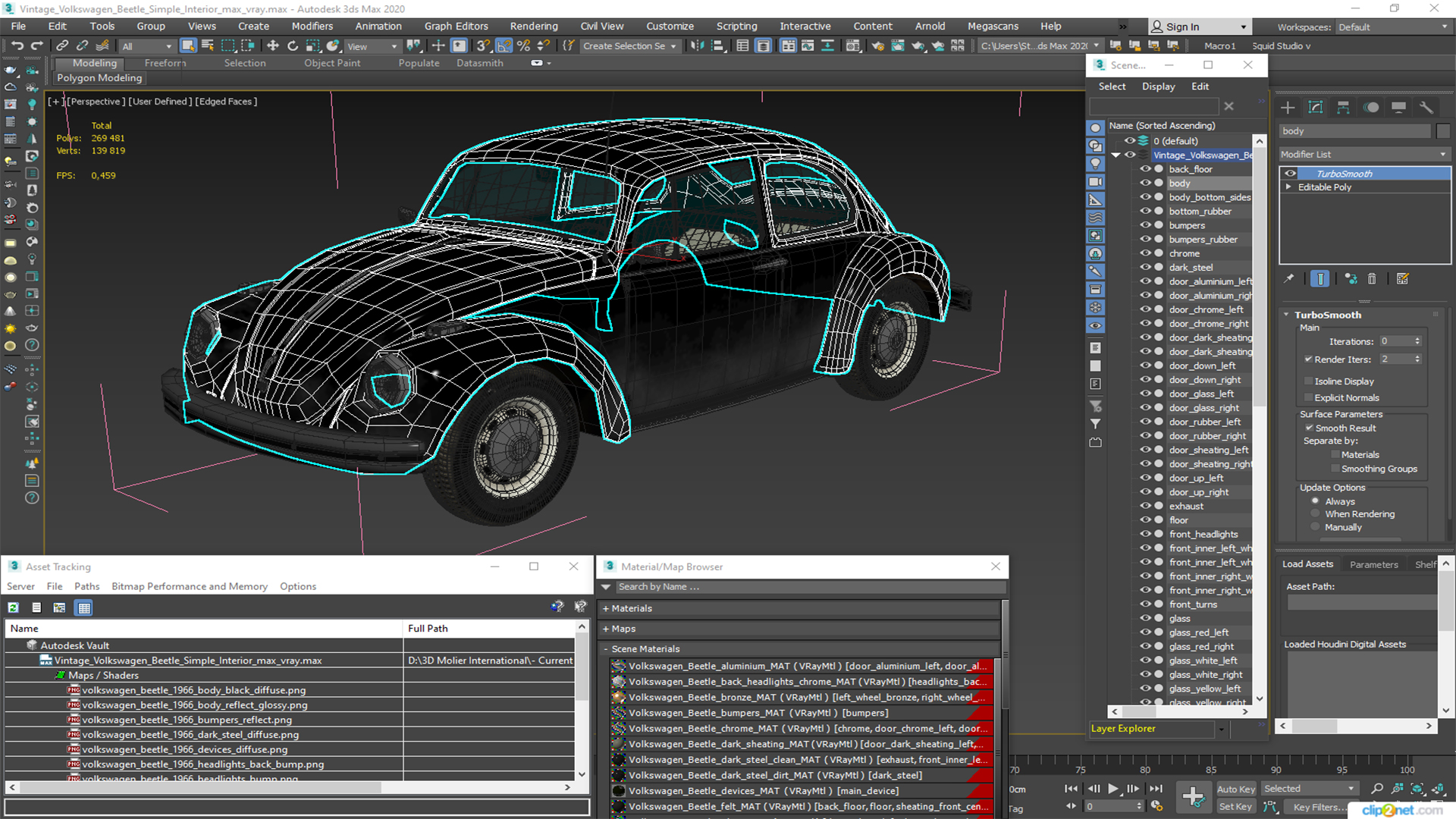Open the Modifier List dropdown
The width and height of the screenshot is (1456, 819).
click(x=1364, y=154)
